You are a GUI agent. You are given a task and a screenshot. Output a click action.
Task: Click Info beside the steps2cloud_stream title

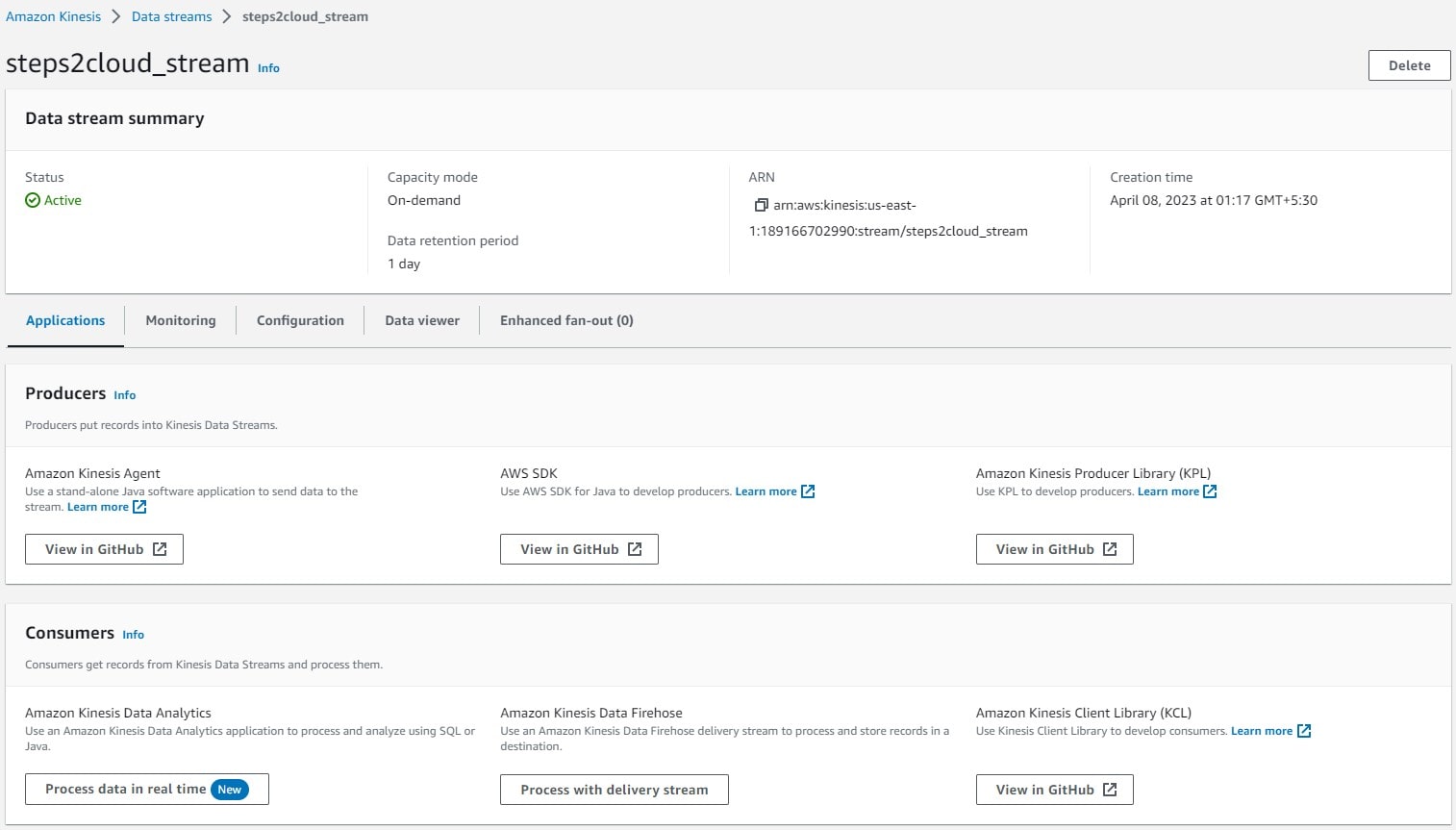pos(268,67)
